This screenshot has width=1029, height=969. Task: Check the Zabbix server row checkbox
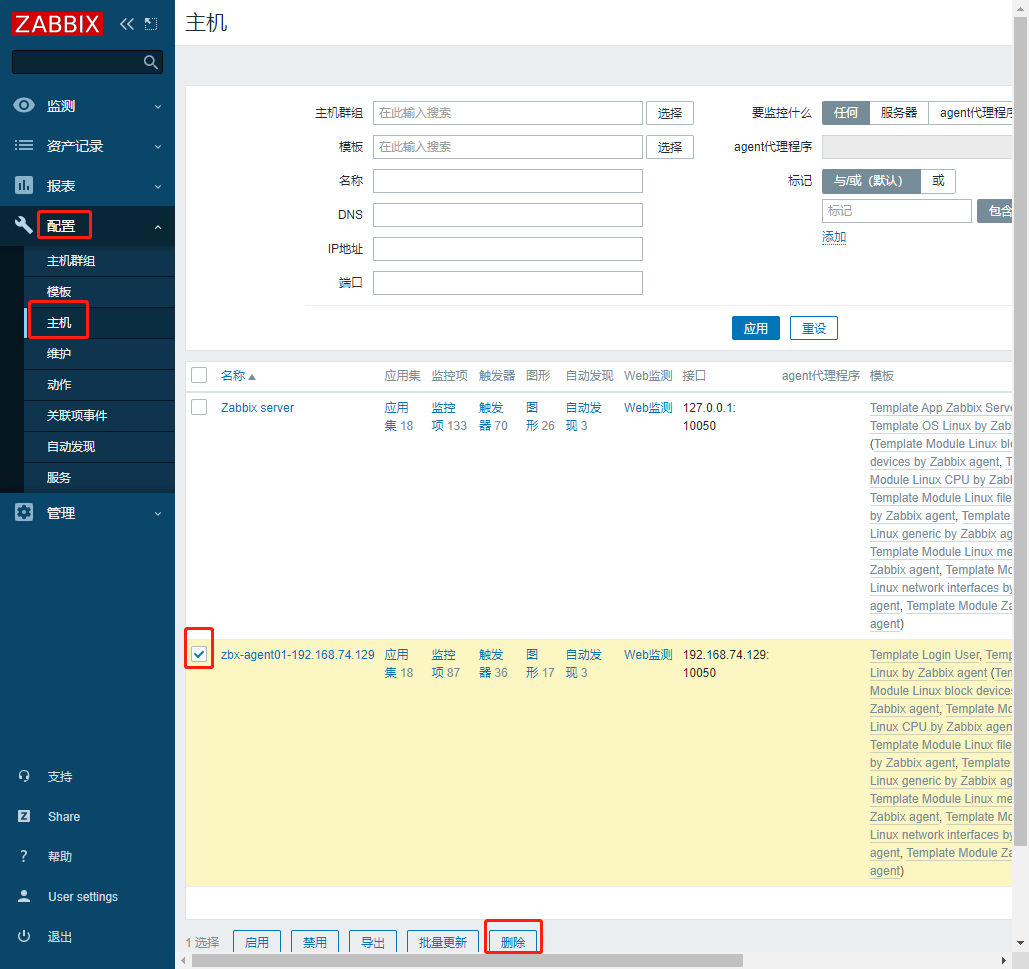199,407
